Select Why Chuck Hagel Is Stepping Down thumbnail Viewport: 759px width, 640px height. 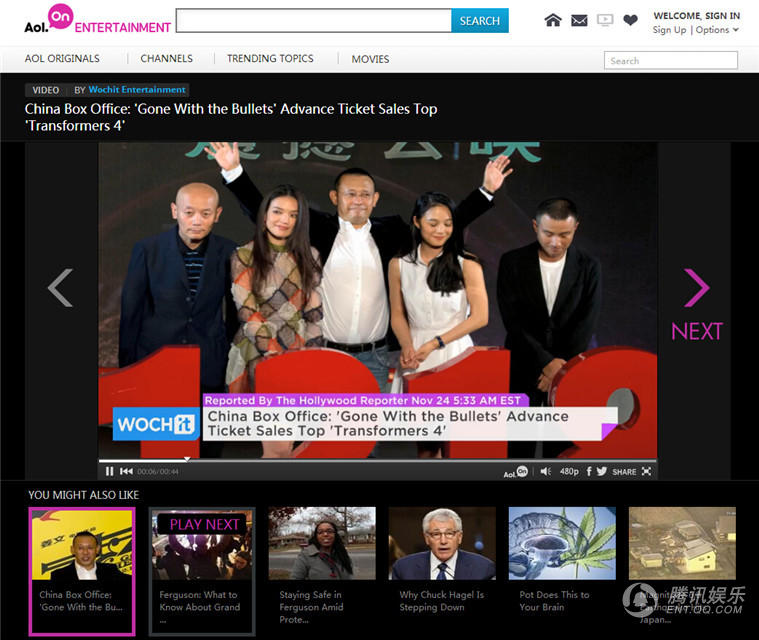(441, 544)
